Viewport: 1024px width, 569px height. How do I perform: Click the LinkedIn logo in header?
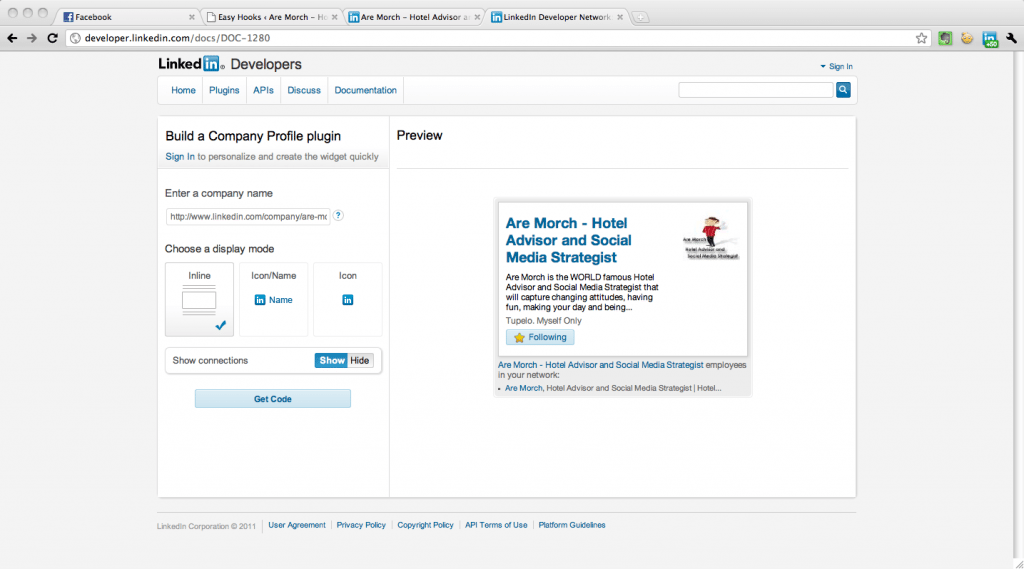[x=191, y=63]
